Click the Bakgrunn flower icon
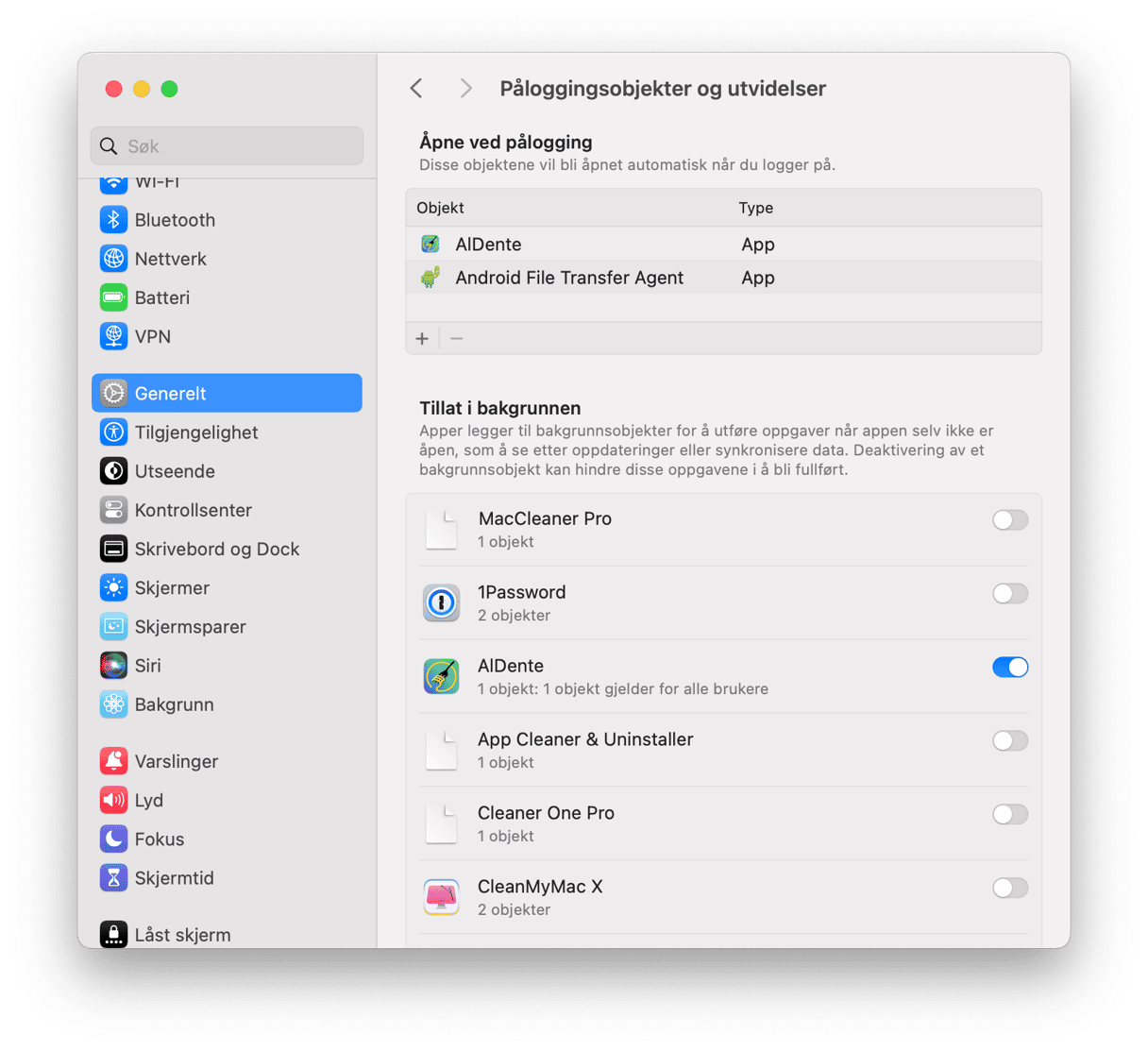Image resolution: width=1148 pixels, height=1051 pixels. [114, 704]
